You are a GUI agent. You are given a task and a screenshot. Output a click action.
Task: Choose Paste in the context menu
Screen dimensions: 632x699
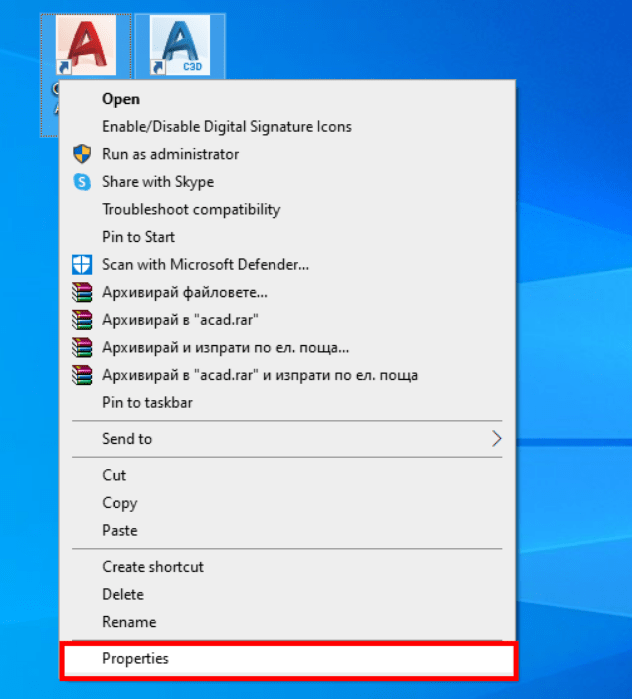tap(287, 531)
